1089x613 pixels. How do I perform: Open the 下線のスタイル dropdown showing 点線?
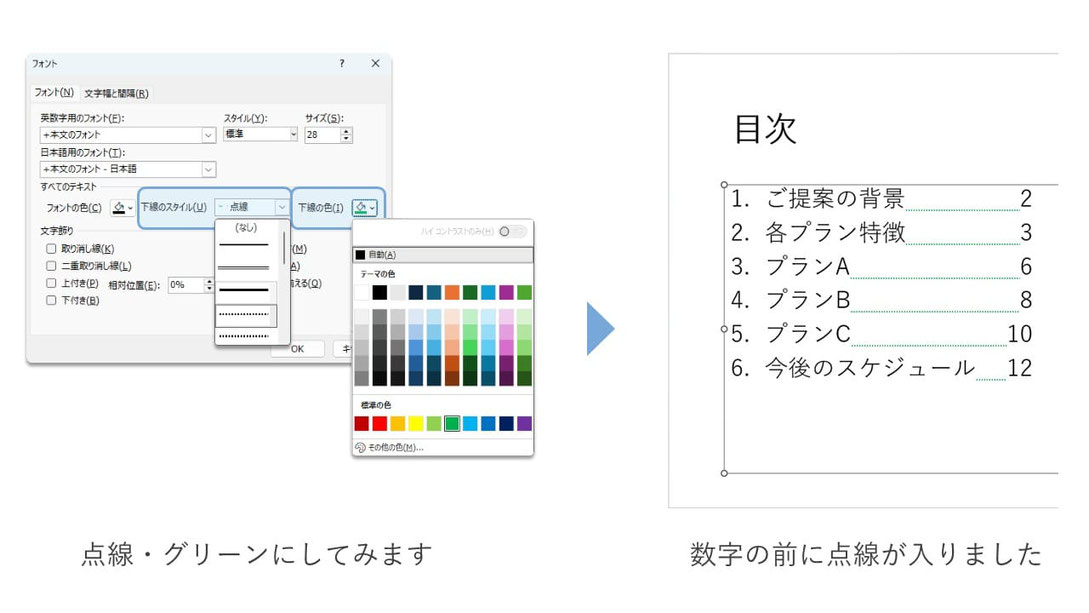click(251, 207)
